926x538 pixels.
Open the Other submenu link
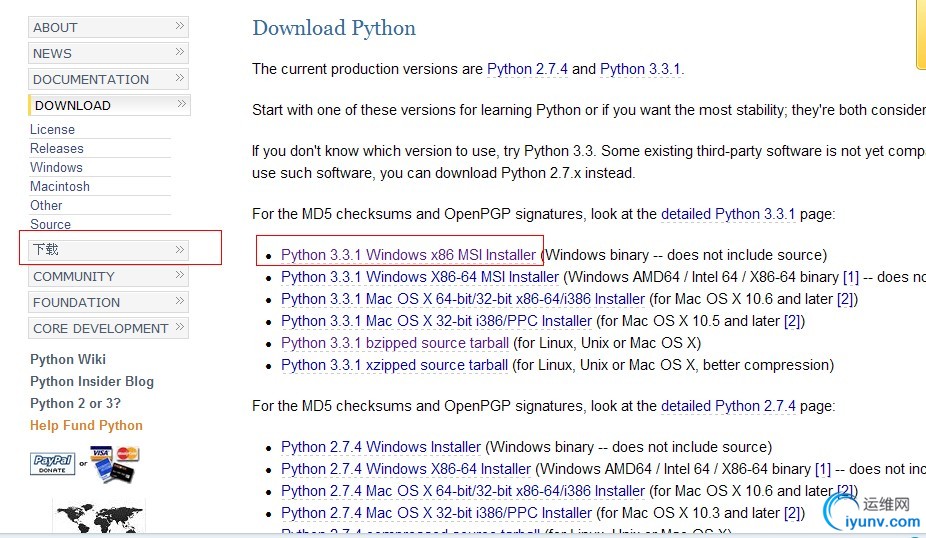coord(46,205)
